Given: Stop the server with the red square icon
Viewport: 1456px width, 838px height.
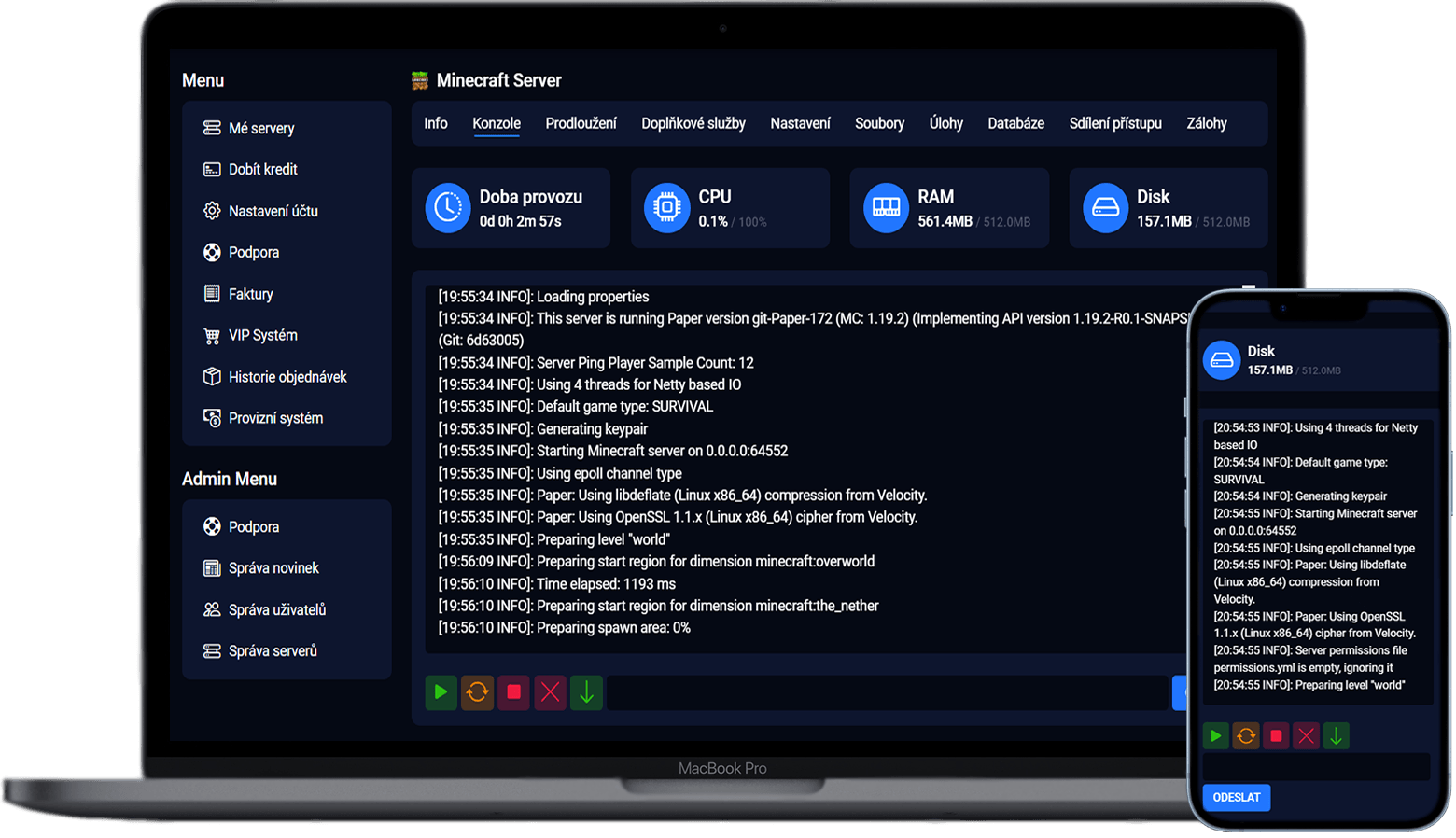Looking at the screenshot, I should click(513, 692).
